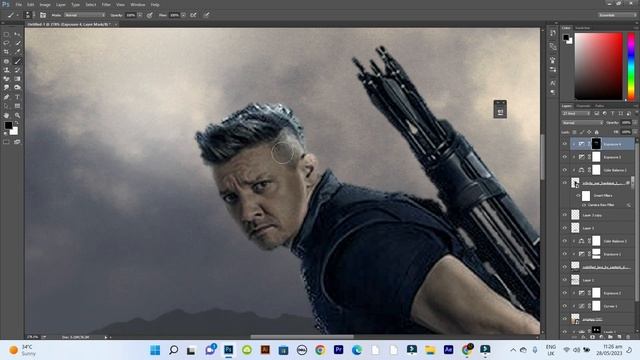640x360 pixels.
Task: Open Windows Start menu
Action: tap(155, 350)
